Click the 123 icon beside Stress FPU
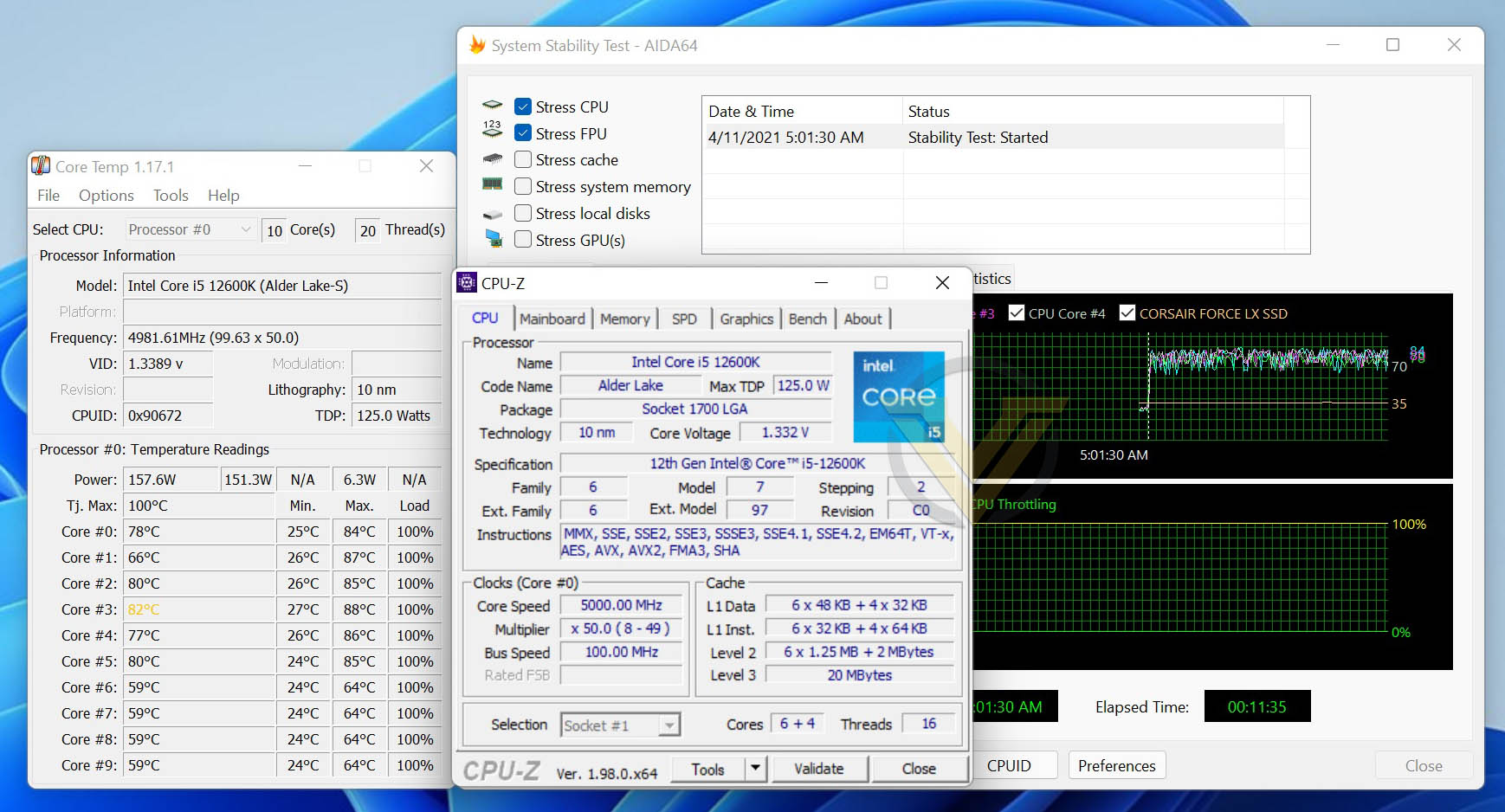Screen dimensions: 1505x812 tap(493, 130)
